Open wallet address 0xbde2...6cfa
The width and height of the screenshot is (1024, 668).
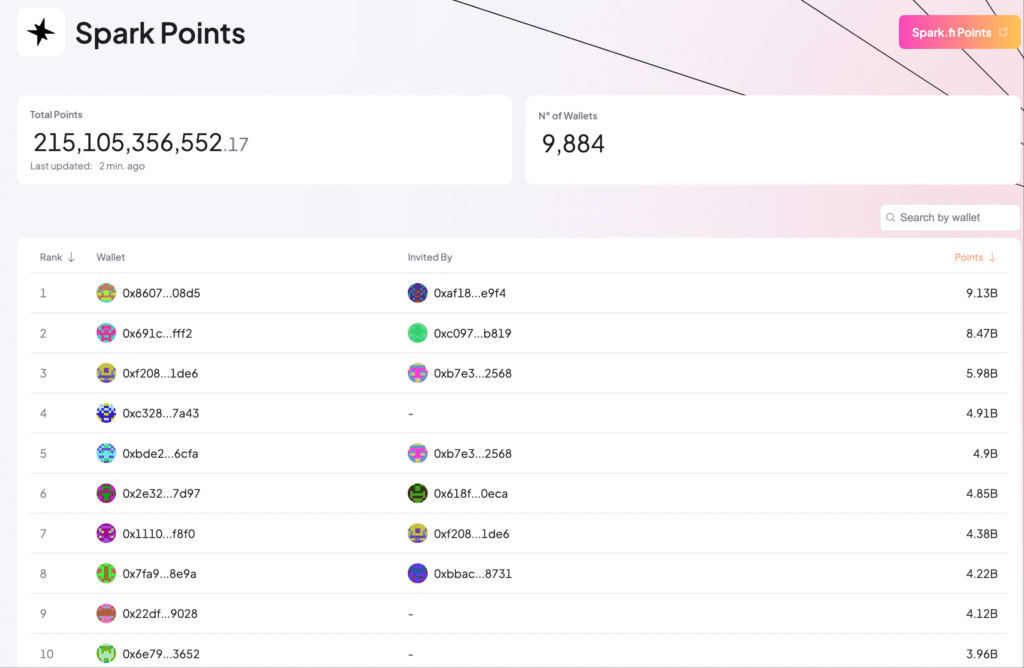coord(160,453)
